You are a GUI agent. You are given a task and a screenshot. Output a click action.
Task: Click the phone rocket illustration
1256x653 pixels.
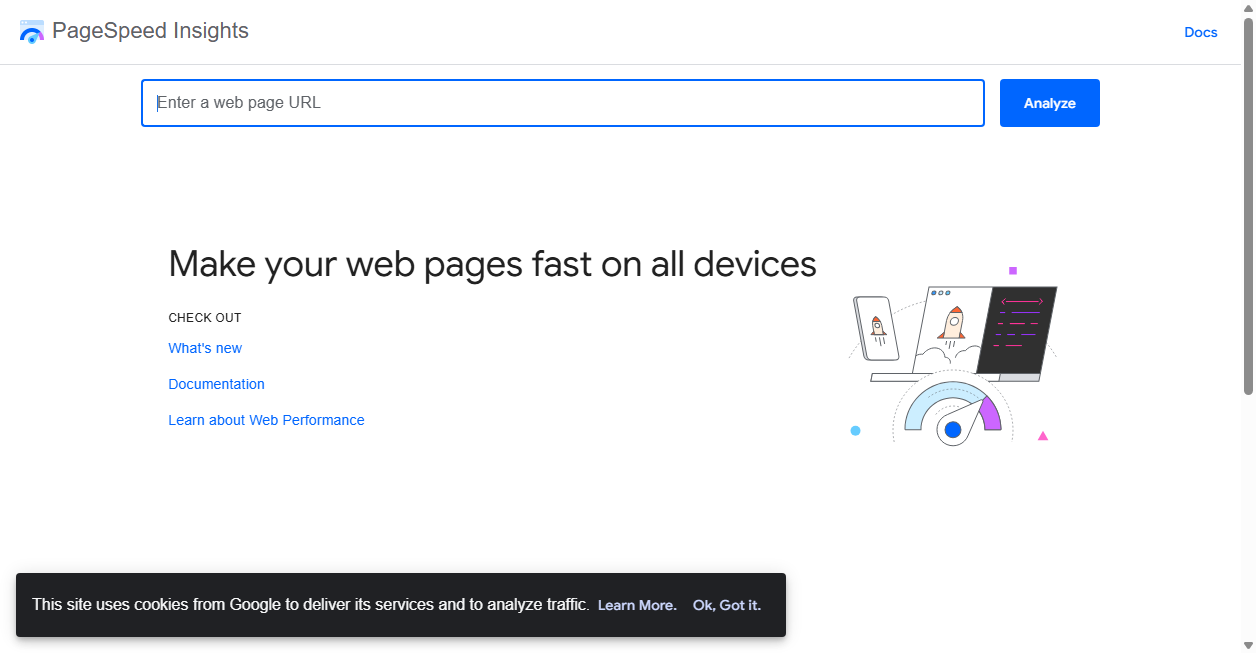click(876, 328)
